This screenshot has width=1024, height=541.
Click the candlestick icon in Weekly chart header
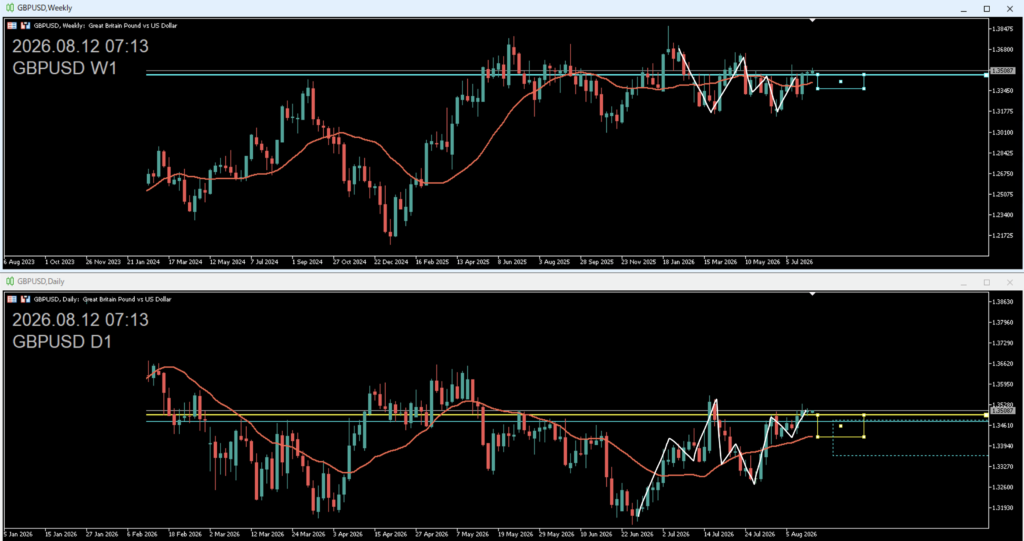coord(25,25)
